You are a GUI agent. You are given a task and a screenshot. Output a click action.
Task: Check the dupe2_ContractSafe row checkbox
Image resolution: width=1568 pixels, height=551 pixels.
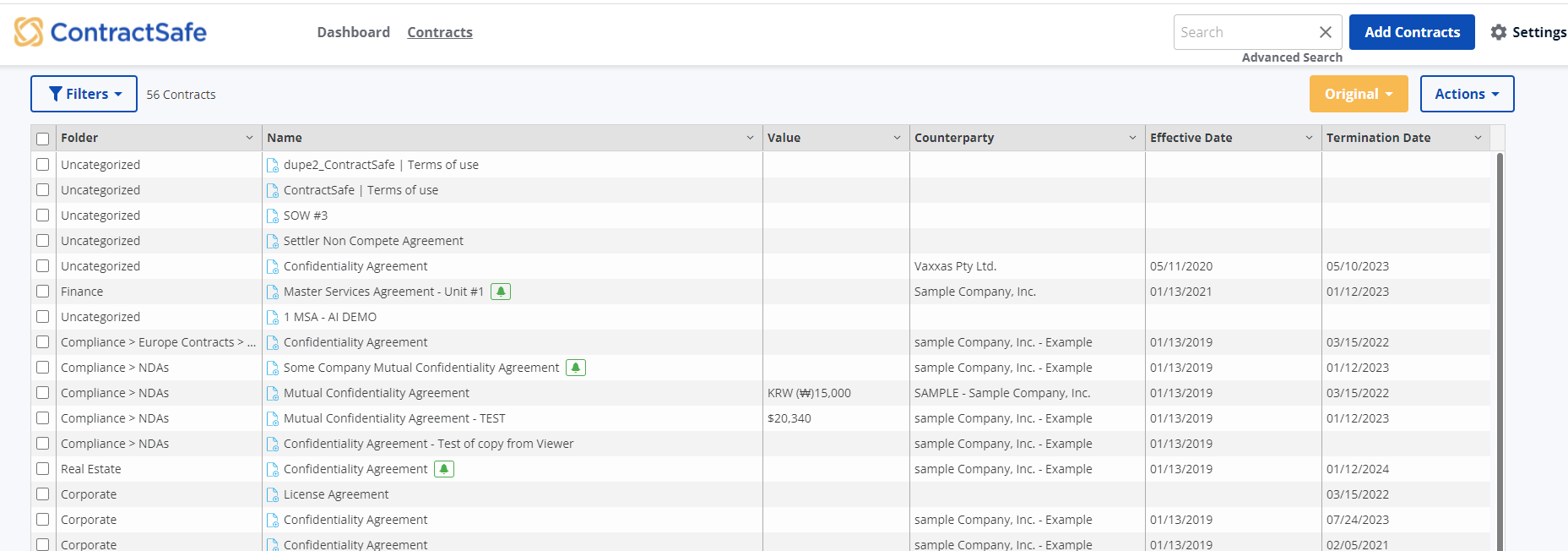tap(43, 165)
